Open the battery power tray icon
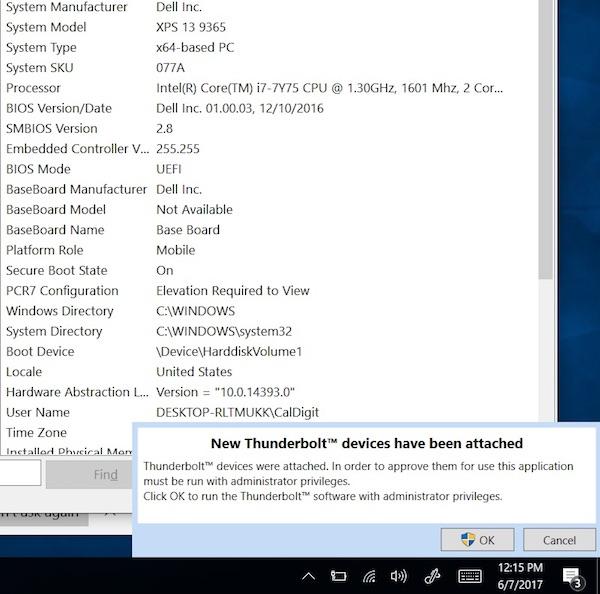This screenshot has height=594, width=600. point(338,576)
